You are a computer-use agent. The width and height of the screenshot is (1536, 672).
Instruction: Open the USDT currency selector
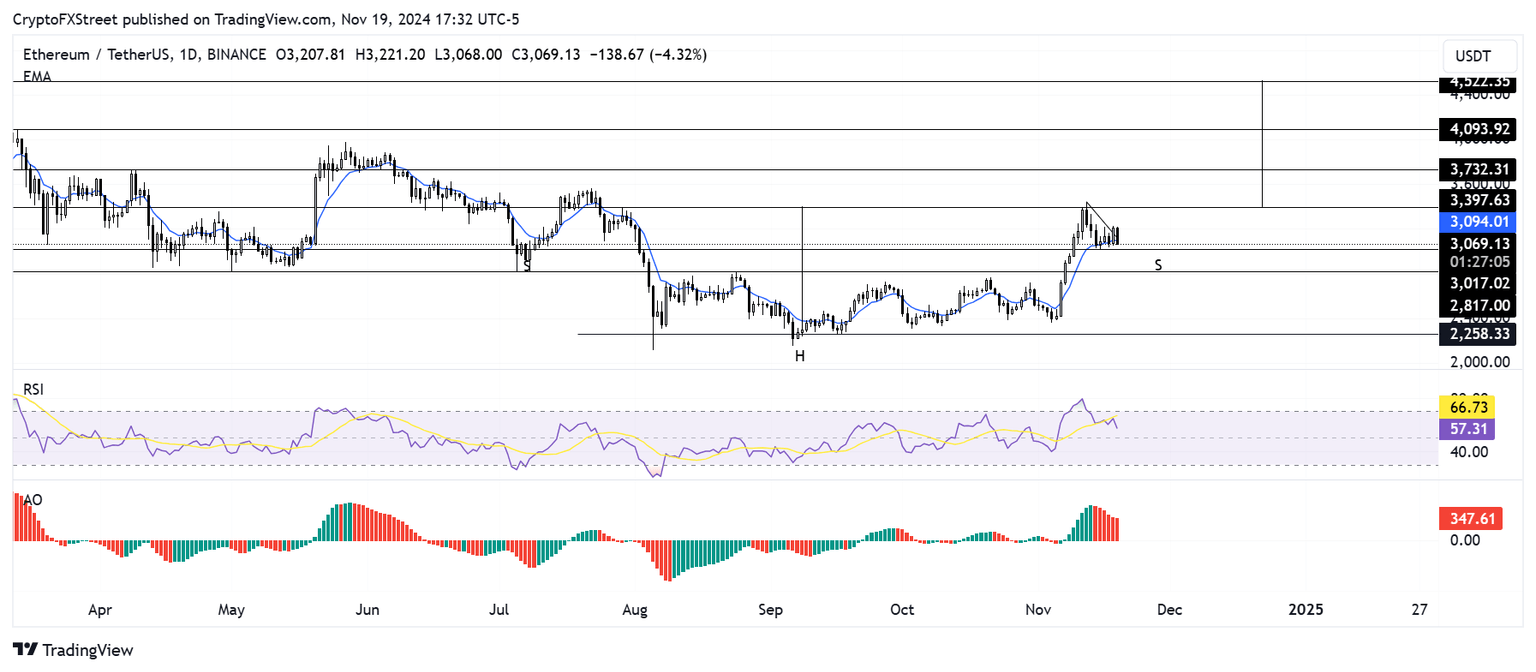click(x=1479, y=56)
